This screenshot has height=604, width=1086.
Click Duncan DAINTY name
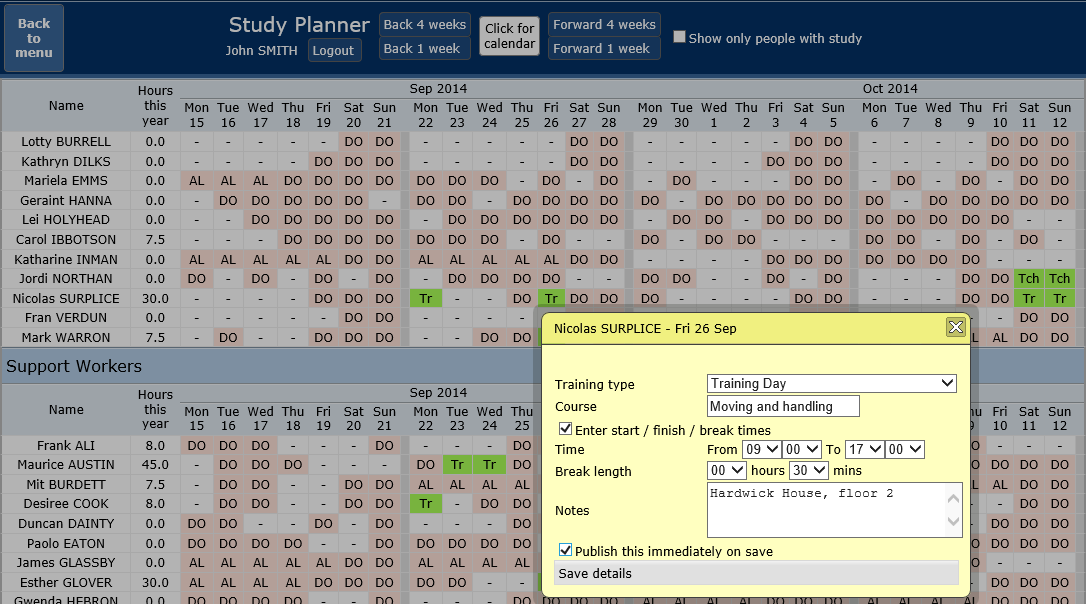point(66,524)
